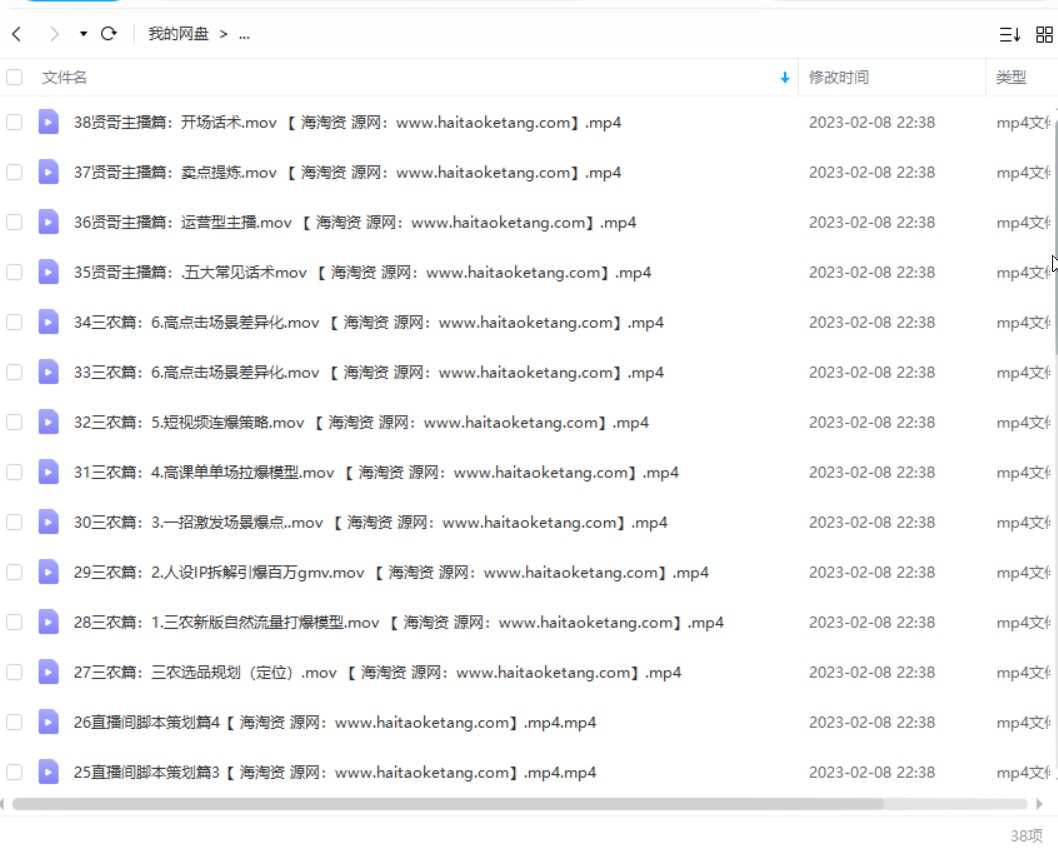Click video icon of 35贤哥主播篇 五大常见话术
The width and height of the screenshot is (1058, 854).
(x=48, y=272)
